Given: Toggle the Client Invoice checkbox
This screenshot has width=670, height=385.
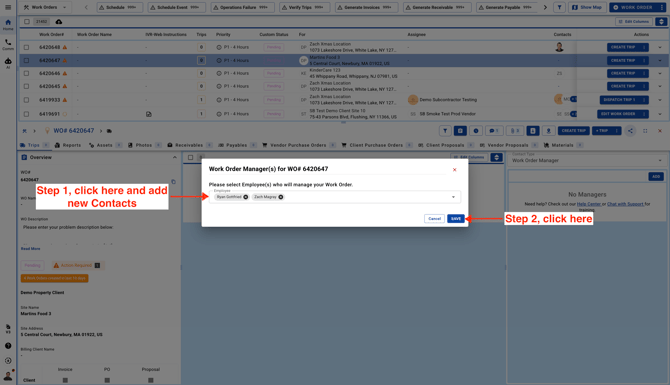Looking at the screenshot, I should tap(65, 380).
